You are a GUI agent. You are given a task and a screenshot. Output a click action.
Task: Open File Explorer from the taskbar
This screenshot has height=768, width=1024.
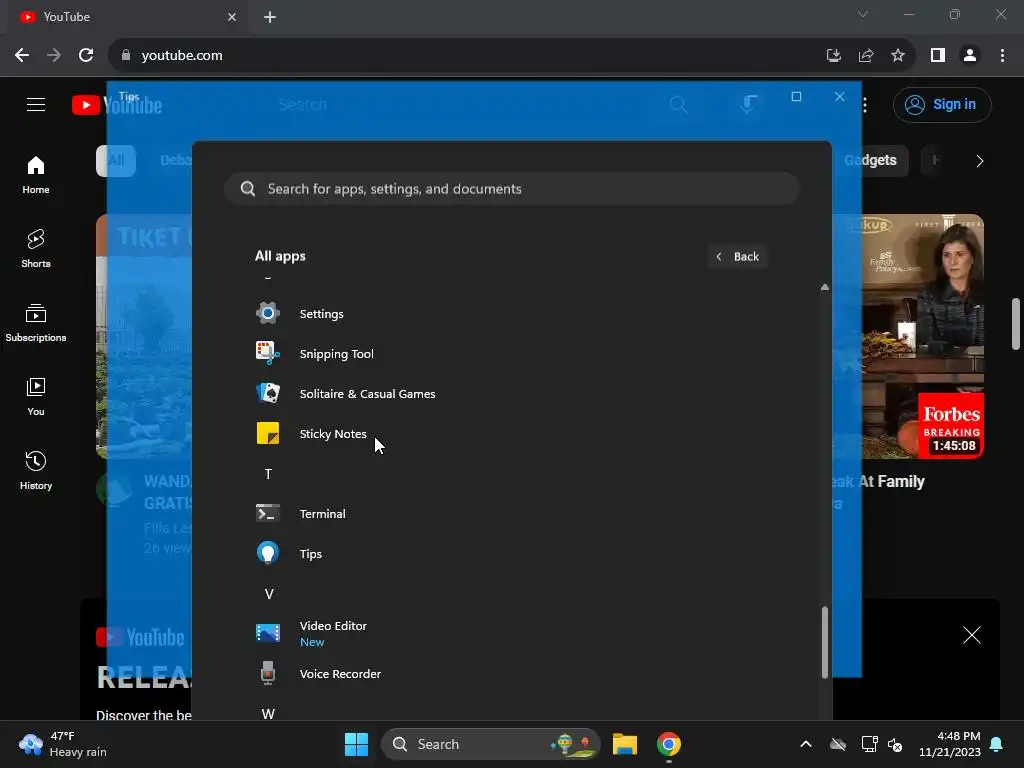coord(625,744)
